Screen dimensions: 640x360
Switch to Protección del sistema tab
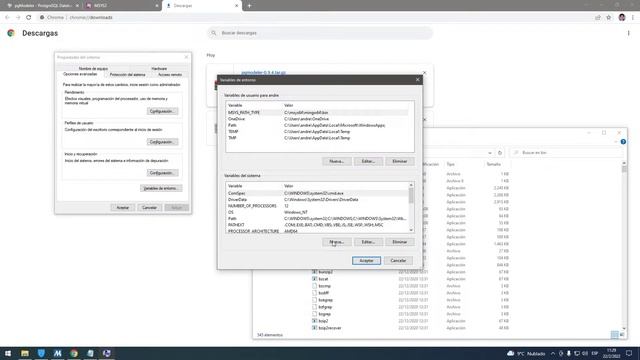tap(127, 75)
